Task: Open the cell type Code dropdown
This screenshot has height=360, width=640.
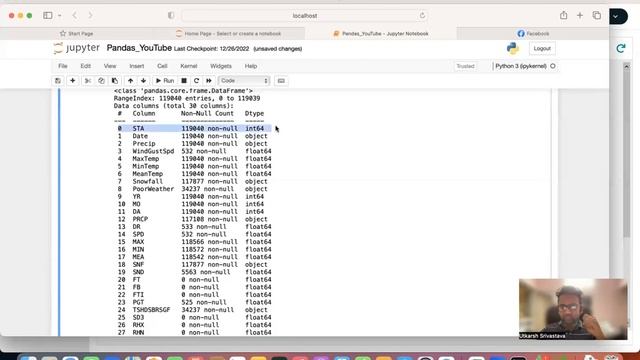Action: pos(244,81)
